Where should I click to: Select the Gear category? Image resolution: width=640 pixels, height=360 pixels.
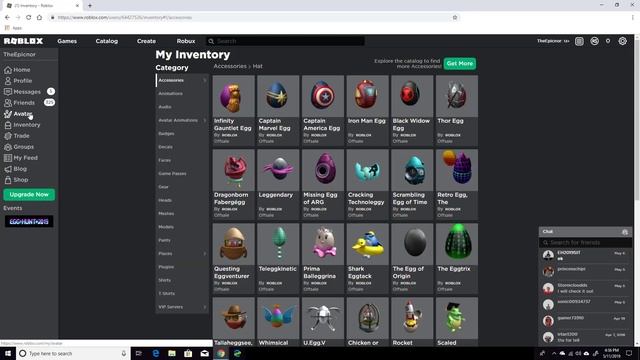[163, 187]
